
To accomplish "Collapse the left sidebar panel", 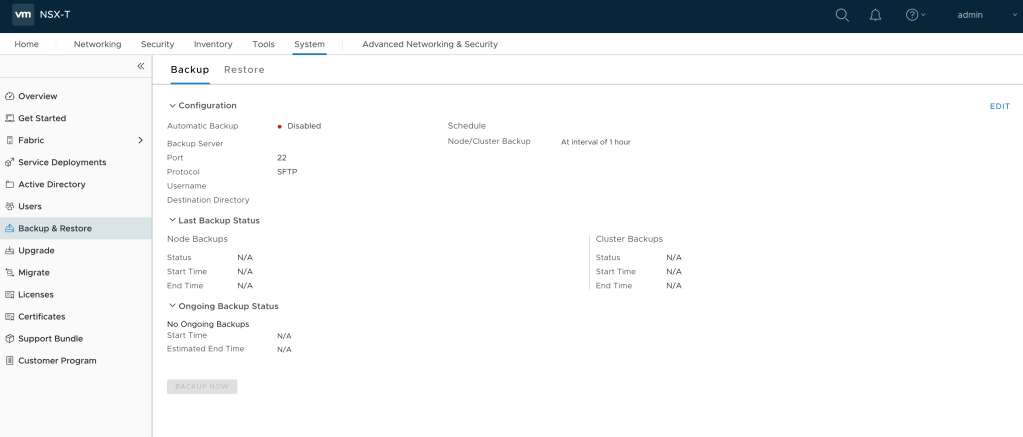I will coord(140,66).
